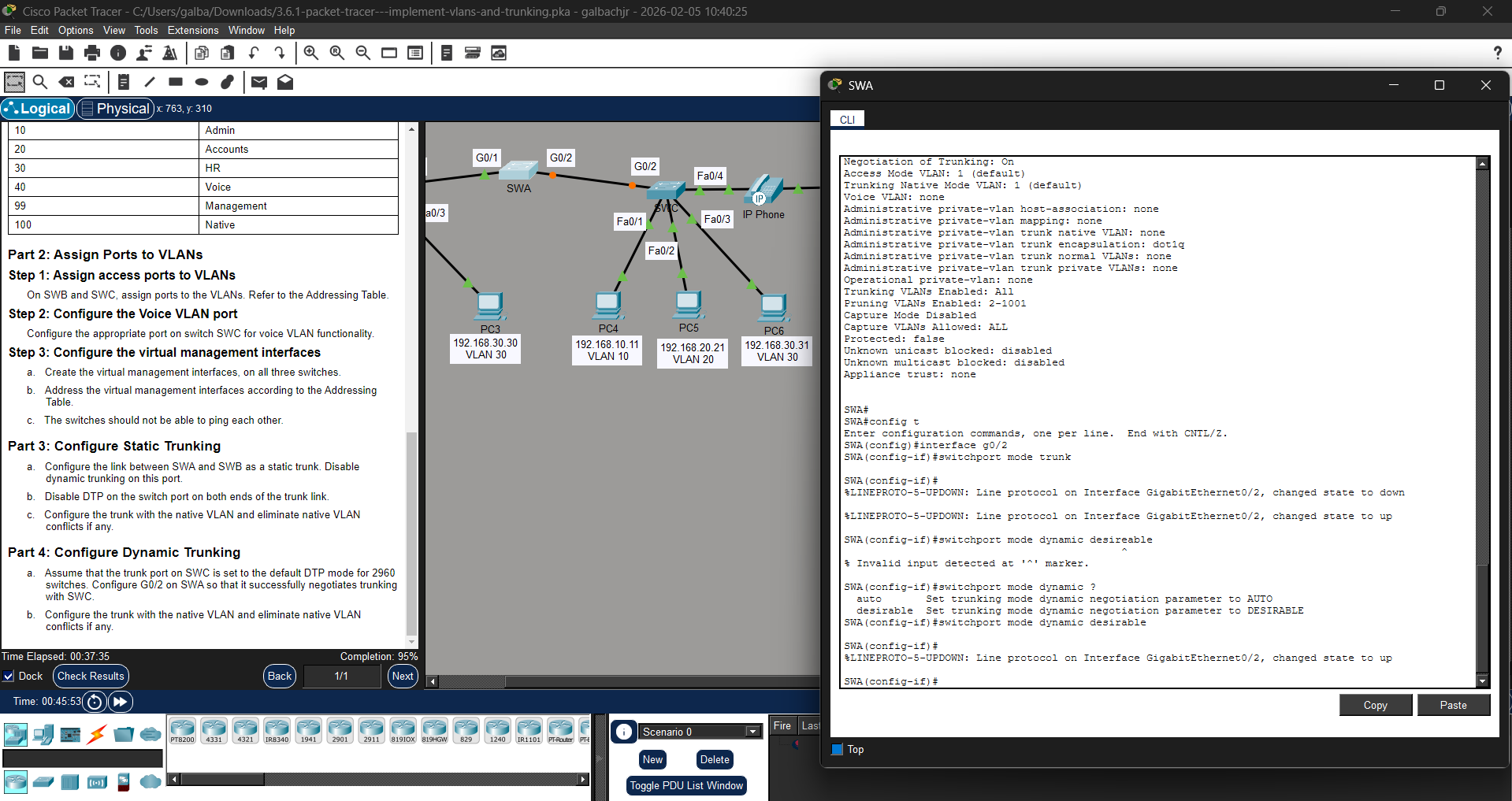Add a simple PDU envelope
1512x801 pixels.
coord(259,82)
